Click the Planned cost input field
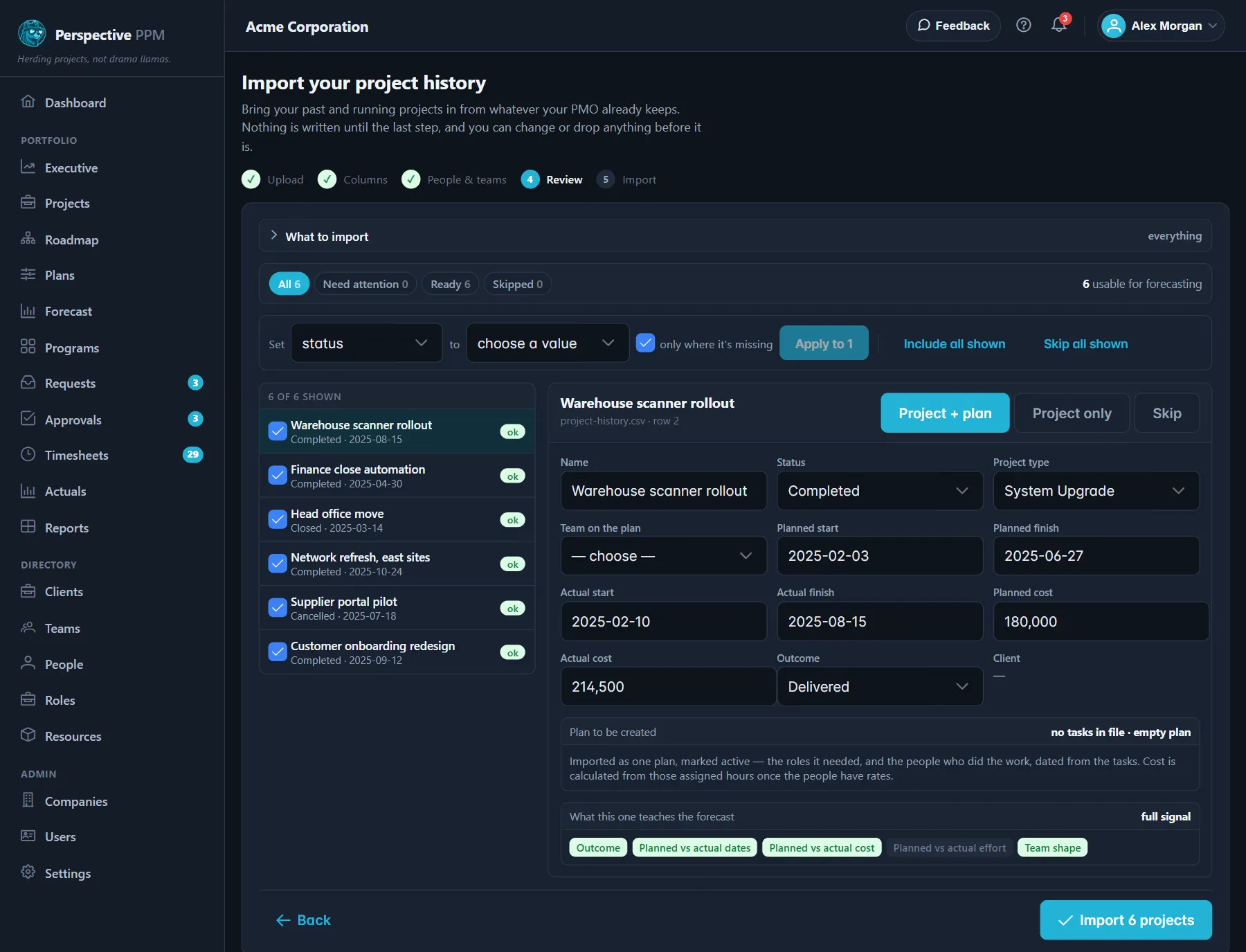The width and height of the screenshot is (1246, 952). tap(1101, 622)
